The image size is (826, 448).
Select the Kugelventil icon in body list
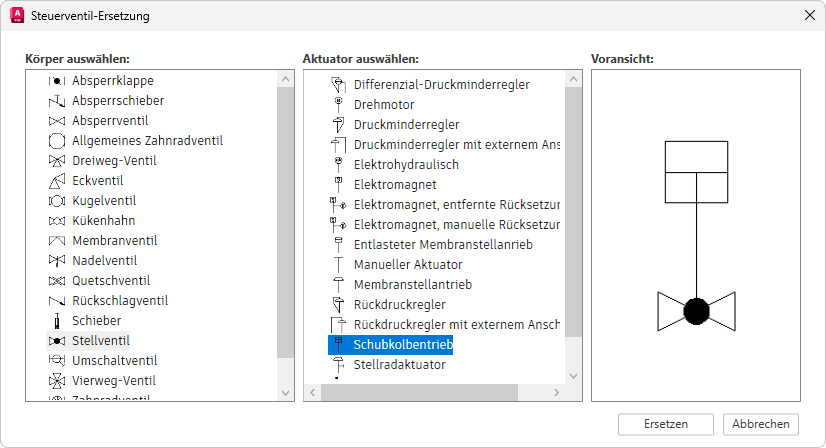click(x=57, y=200)
